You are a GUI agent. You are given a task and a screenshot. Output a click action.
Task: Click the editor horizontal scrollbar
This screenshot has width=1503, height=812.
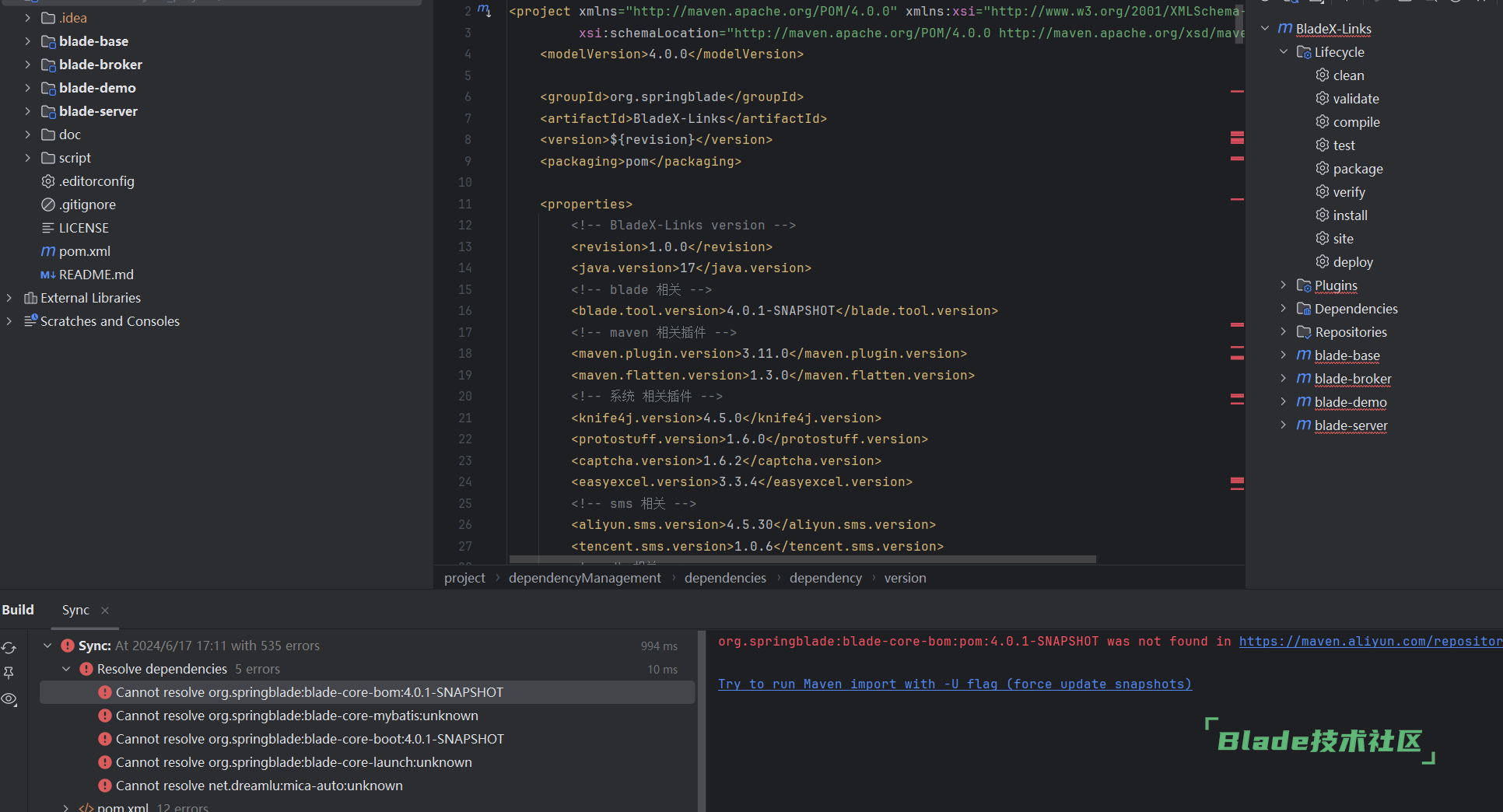802,559
